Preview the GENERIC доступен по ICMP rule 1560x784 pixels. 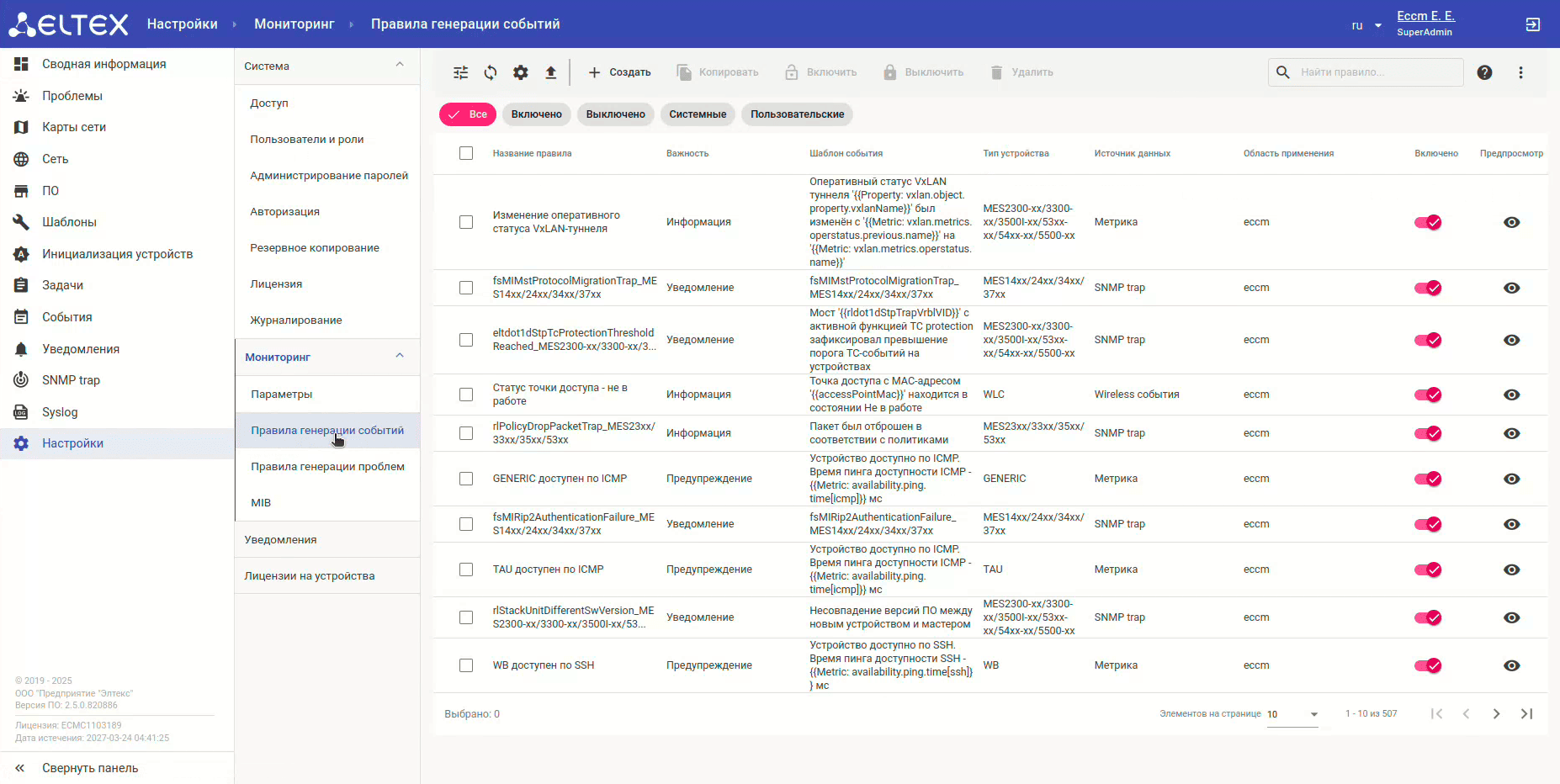pyautogui.click(x=1511, y=479)
